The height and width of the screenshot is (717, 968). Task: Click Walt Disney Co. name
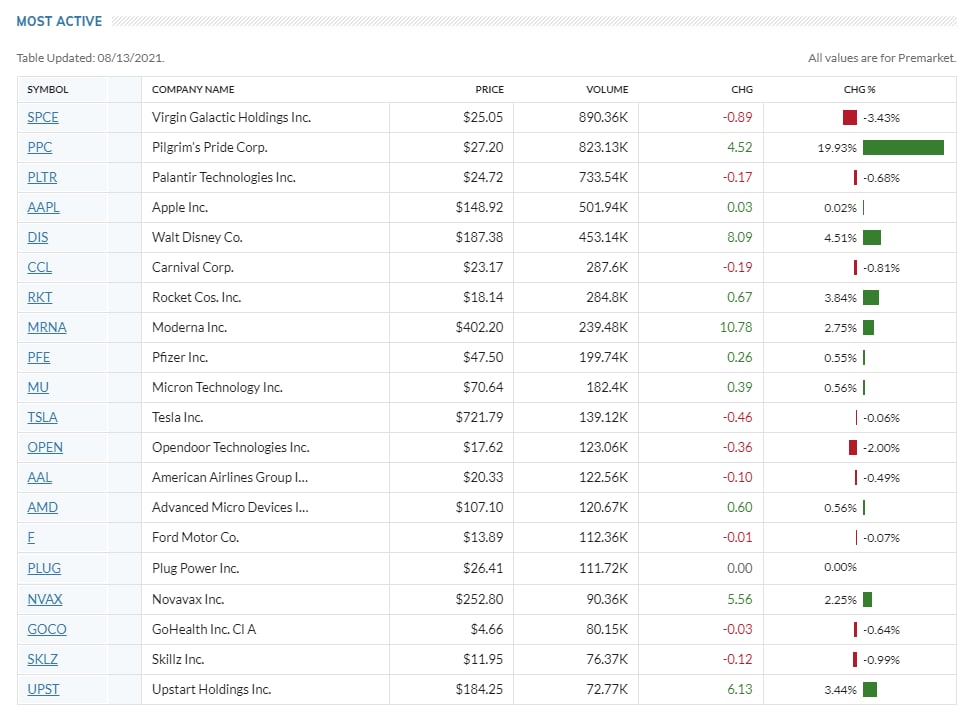(198, 237)
